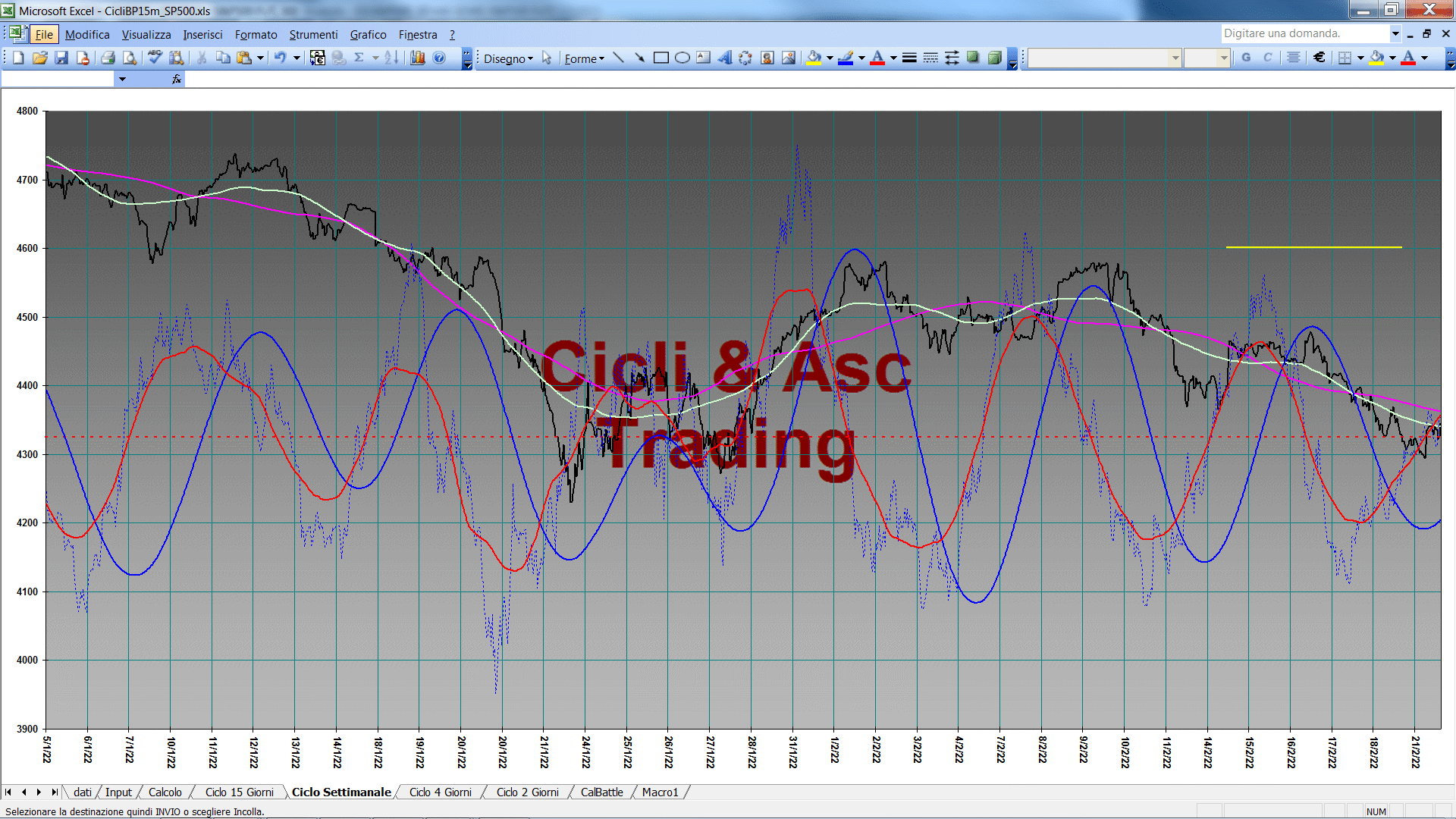1456x819 pixels.
Task: Open Print Preview
Action: point(130,58)
